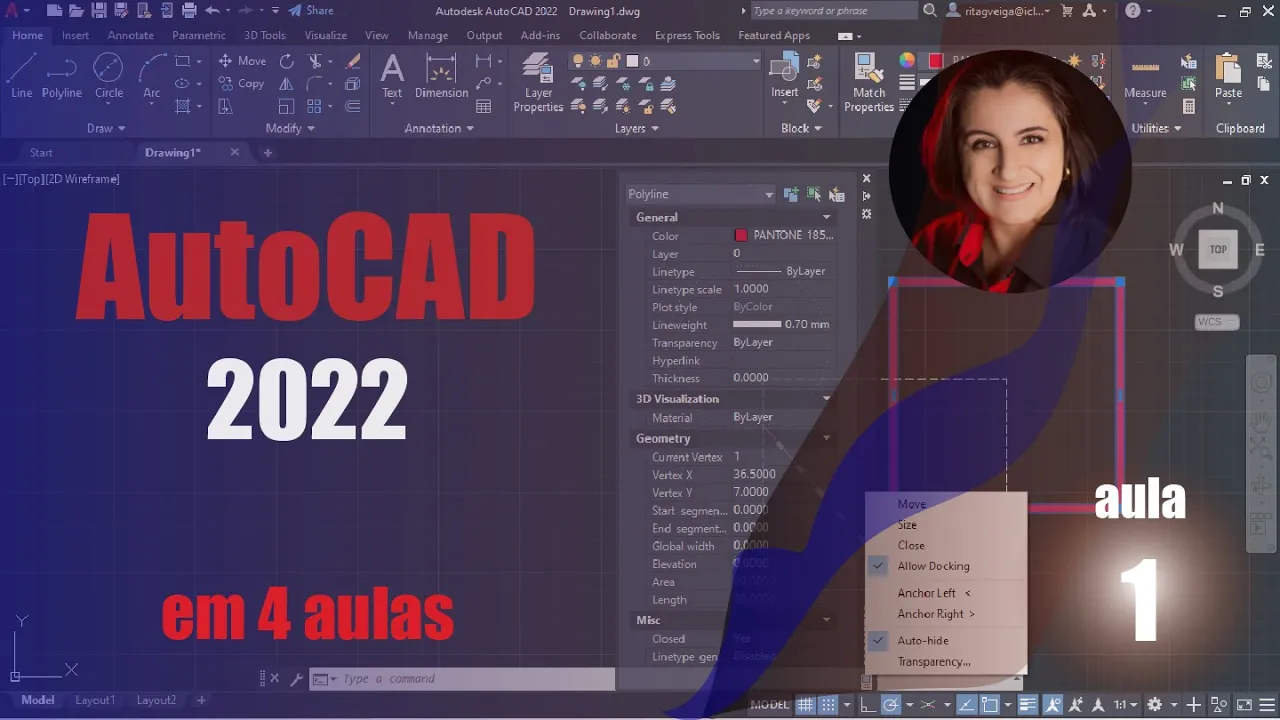Click the Open file folder icon
This screenshot has width=1280, height=720.
point(77,11)
